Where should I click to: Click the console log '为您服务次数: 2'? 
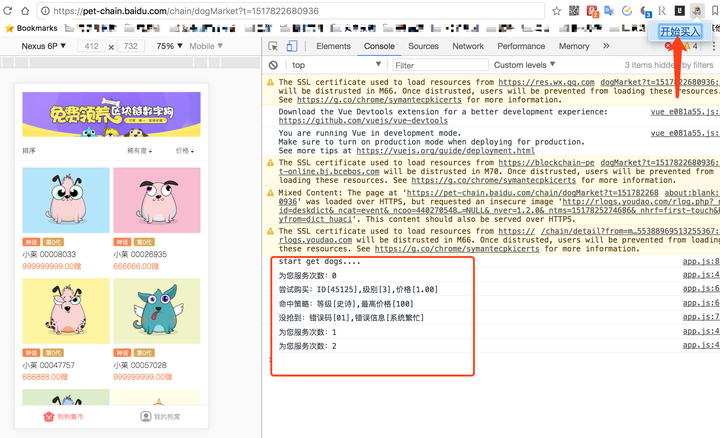308,346
